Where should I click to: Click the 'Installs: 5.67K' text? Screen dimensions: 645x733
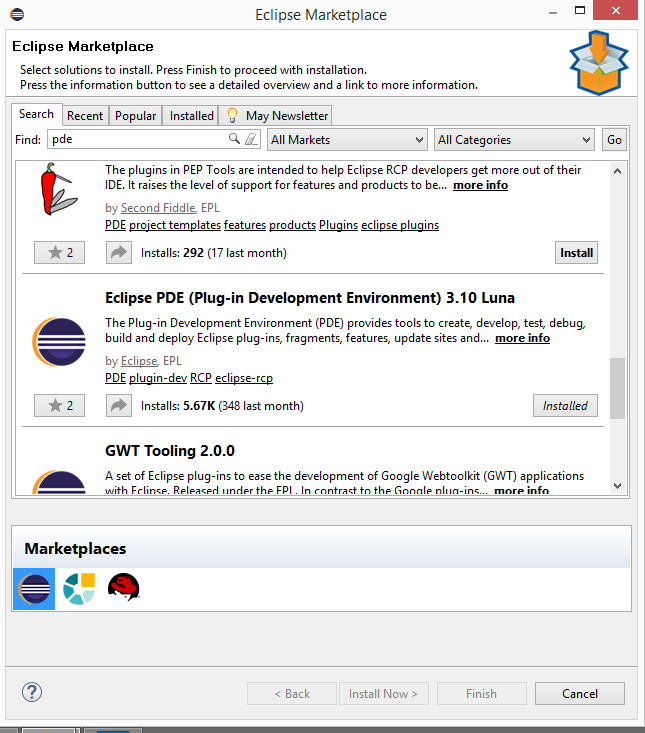(x=178, y=406)
